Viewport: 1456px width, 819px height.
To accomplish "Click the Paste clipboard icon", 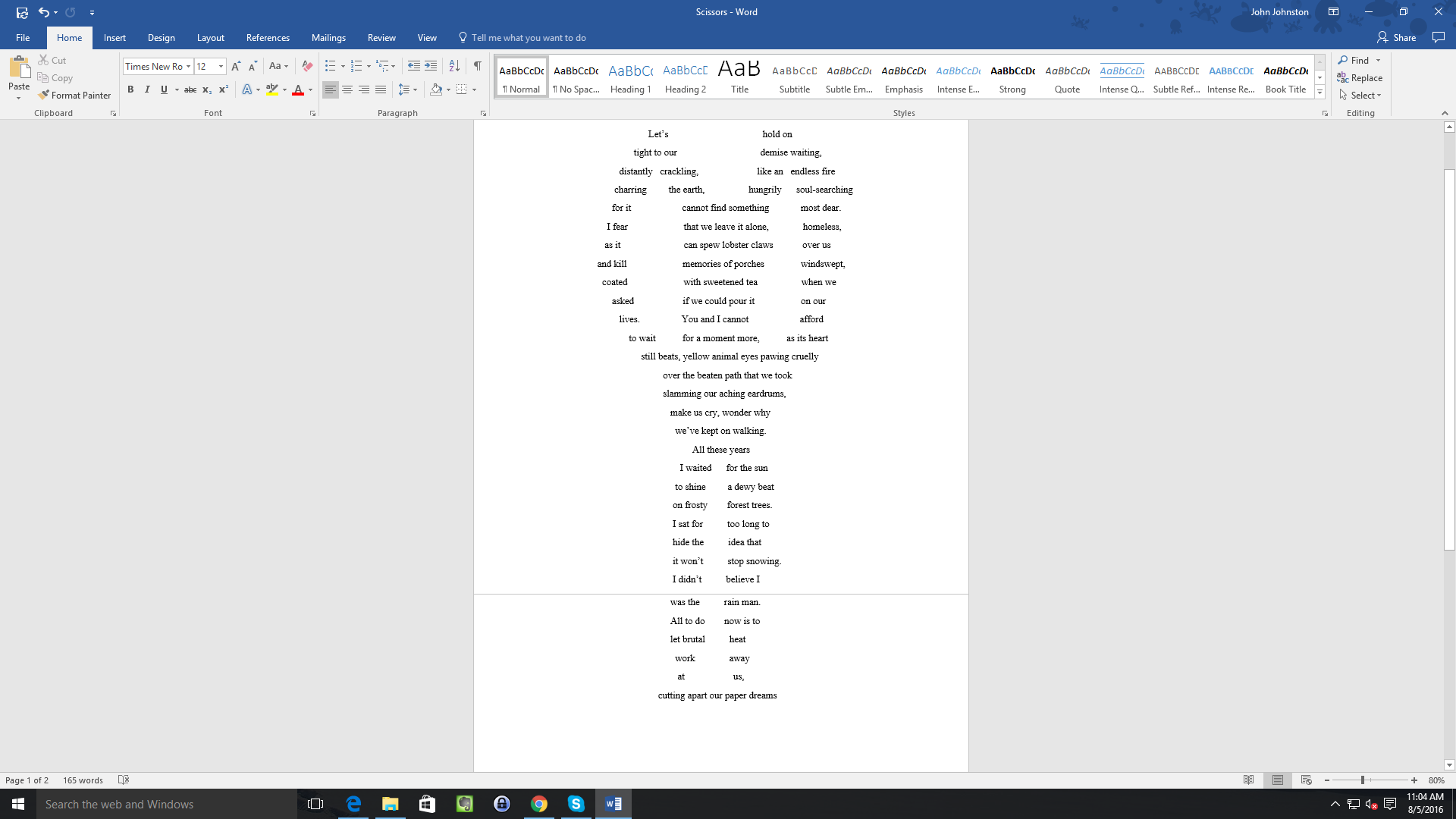I will [19, 68].
